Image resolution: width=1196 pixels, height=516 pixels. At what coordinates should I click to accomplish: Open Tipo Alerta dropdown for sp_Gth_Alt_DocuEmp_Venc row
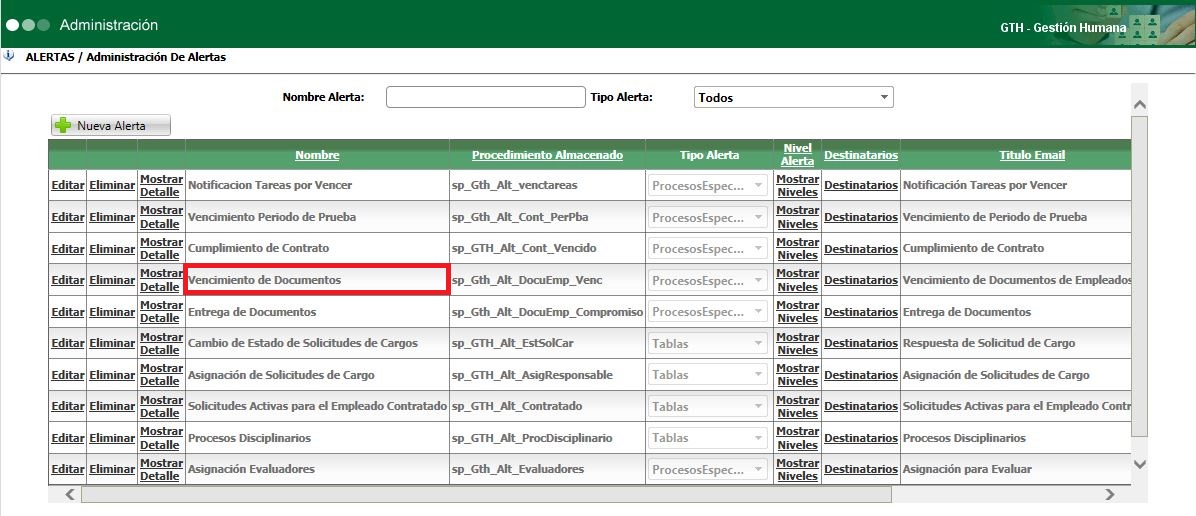tap(709, 280)
